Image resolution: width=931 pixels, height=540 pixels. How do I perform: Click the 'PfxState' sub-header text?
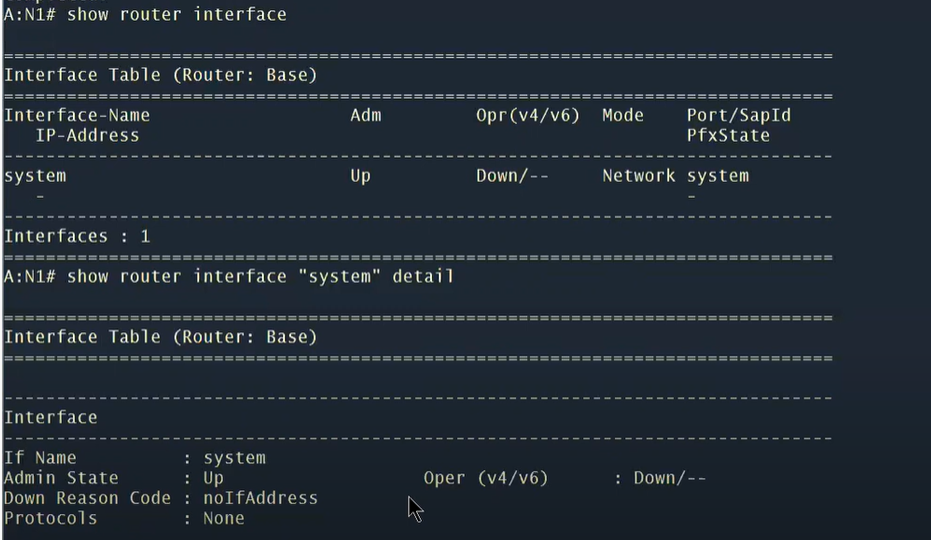click(728, 135)
